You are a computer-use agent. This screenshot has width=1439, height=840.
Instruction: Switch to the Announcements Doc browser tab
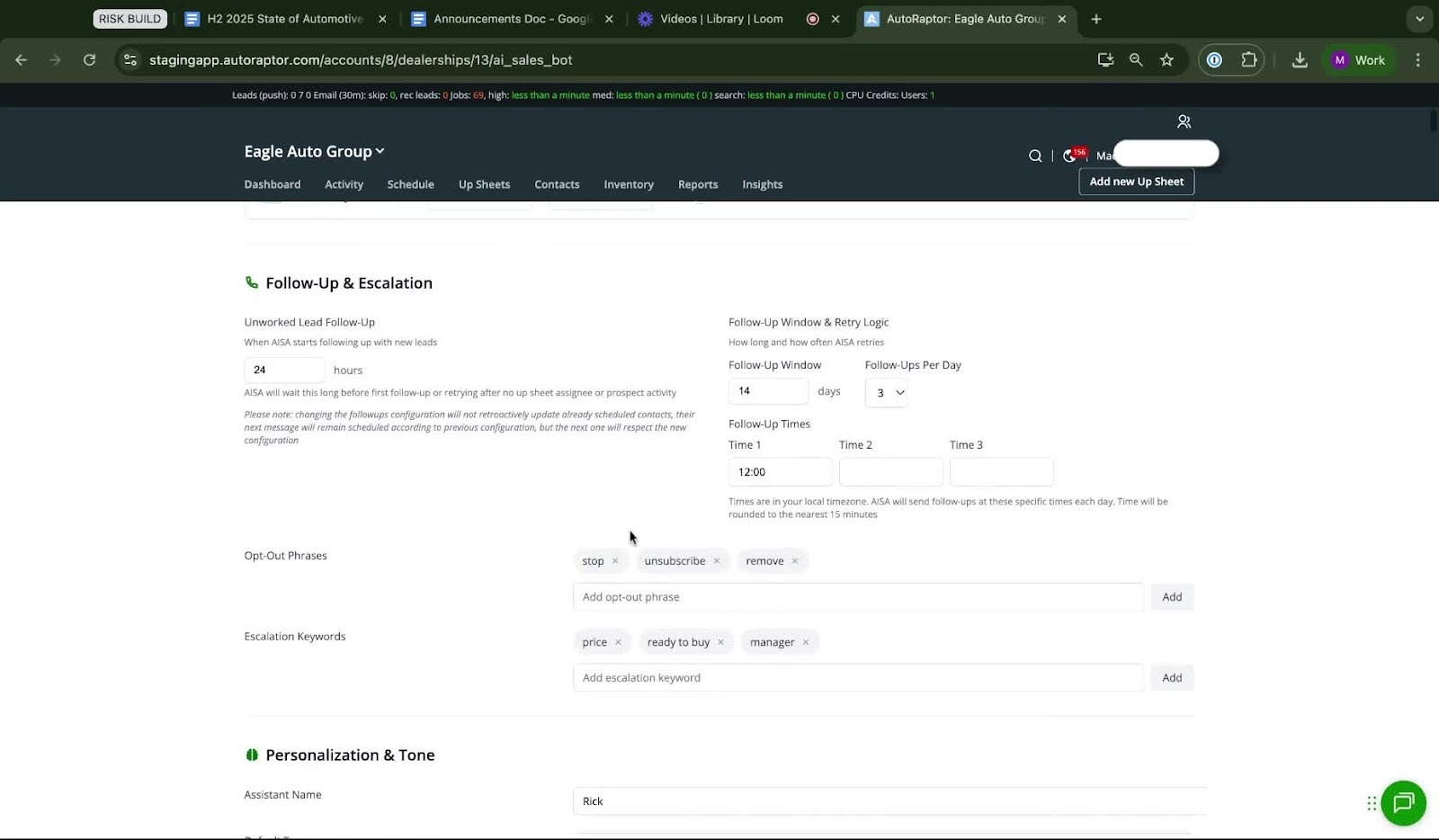[x=509, y=19]
